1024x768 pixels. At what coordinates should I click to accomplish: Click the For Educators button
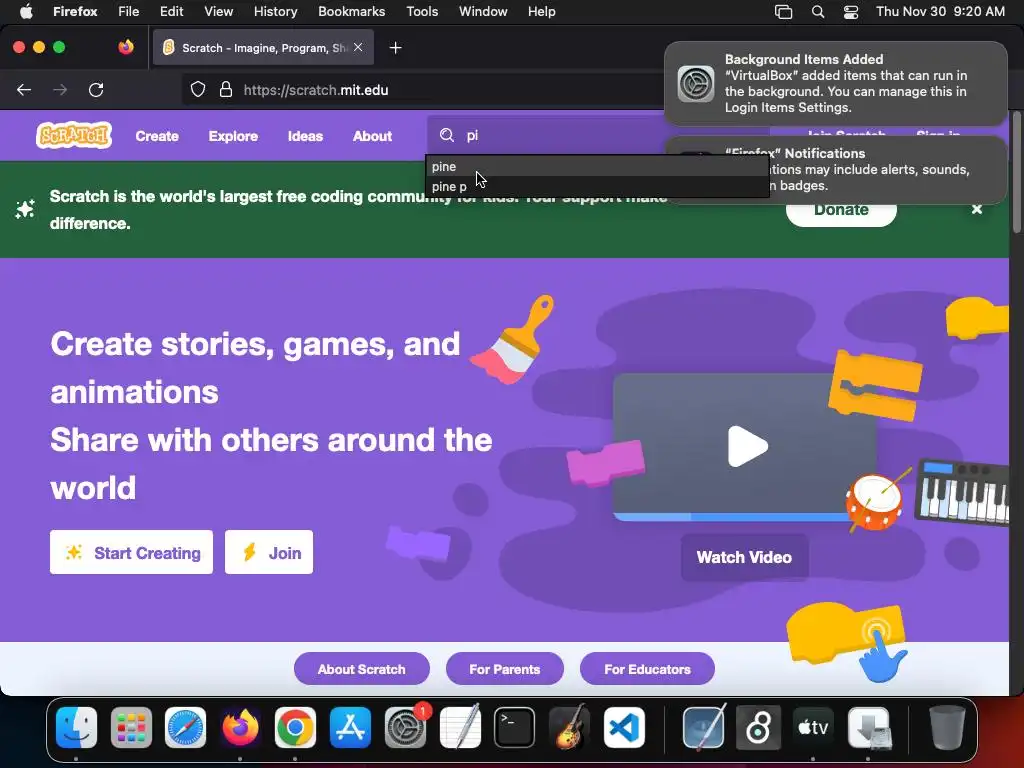click(x=647, y=669)
